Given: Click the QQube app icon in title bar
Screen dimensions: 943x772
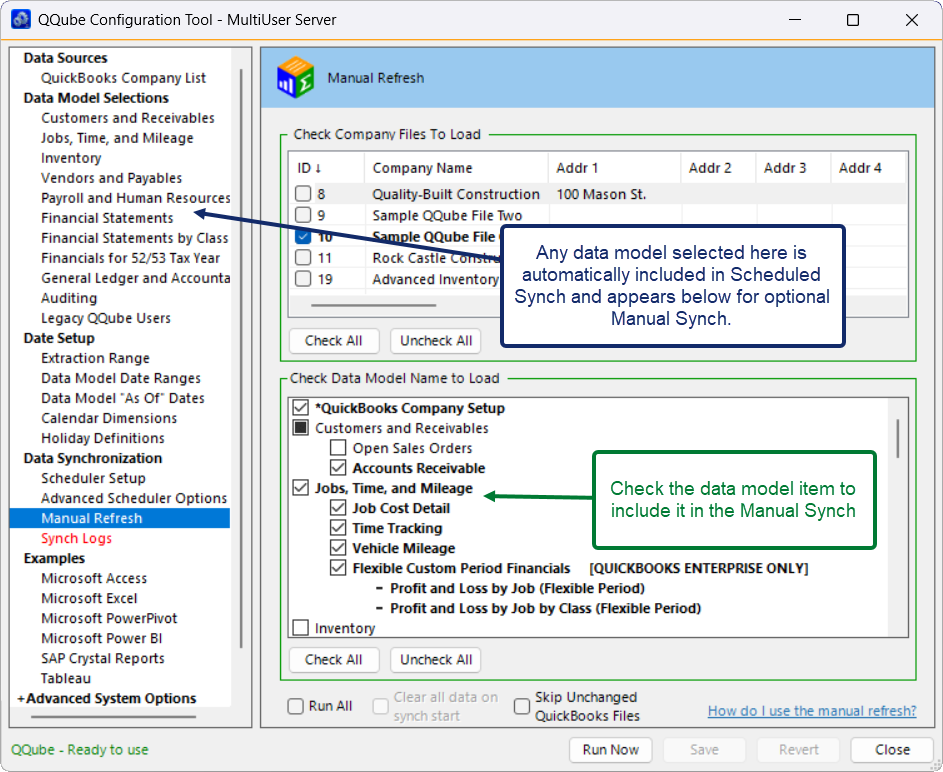Looking at the screenshot, I should 21,19.
